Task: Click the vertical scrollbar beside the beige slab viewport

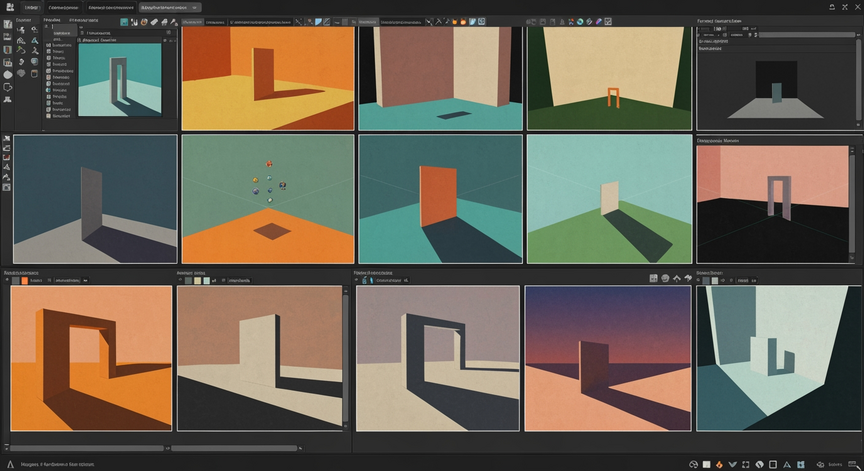Action: tap(346, 360)
